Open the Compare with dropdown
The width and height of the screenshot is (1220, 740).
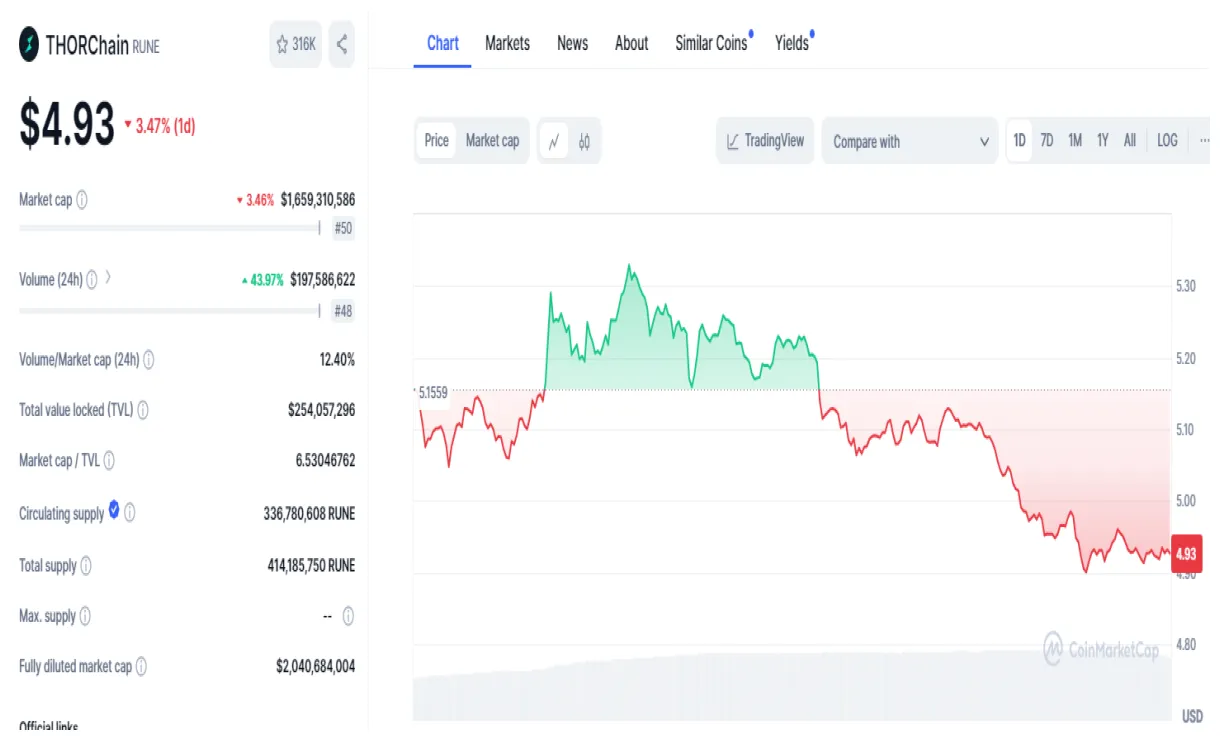tap(908, 141)
